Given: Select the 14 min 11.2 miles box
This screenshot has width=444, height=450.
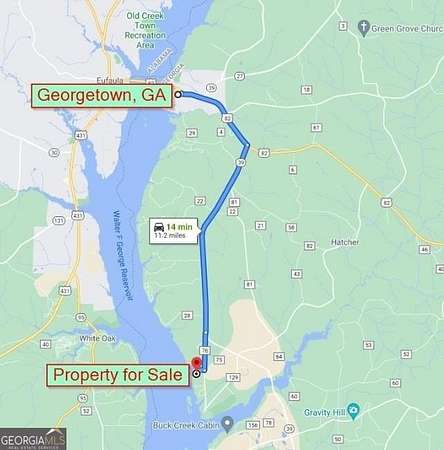Looking at the screenshot, I should (x=173, y=231).
